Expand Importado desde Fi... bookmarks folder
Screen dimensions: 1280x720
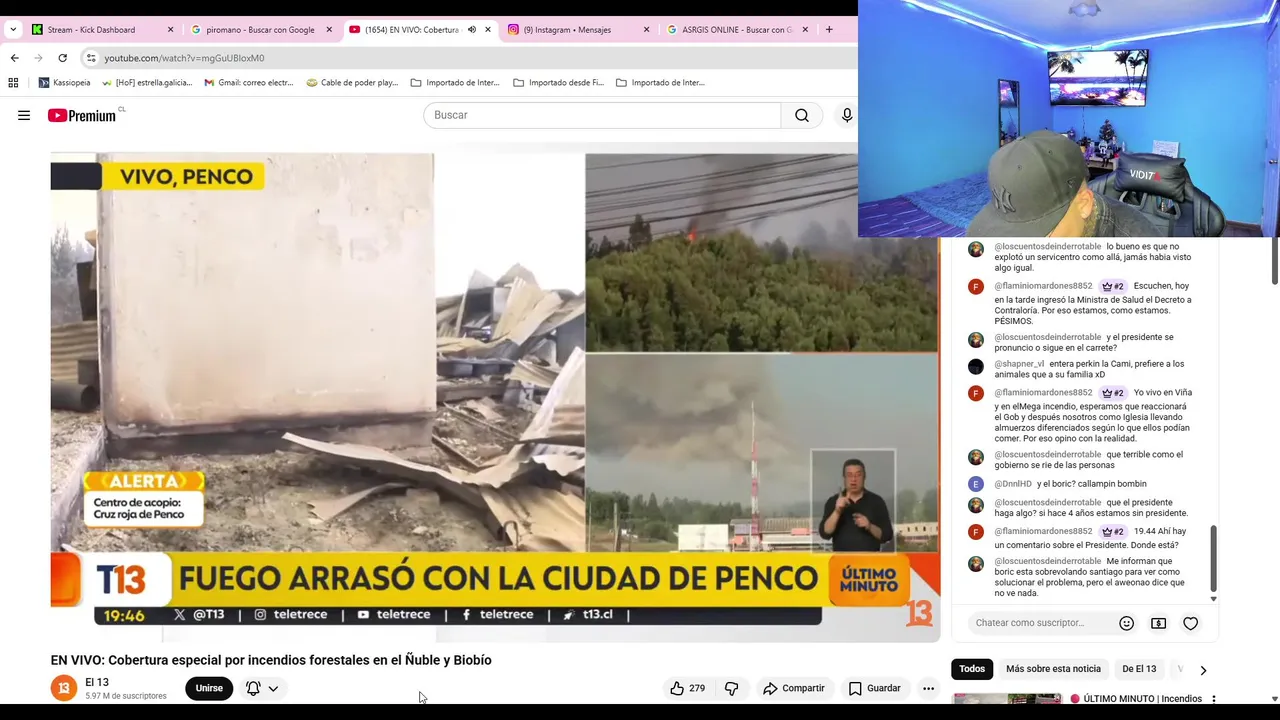(x=558, y=83)
